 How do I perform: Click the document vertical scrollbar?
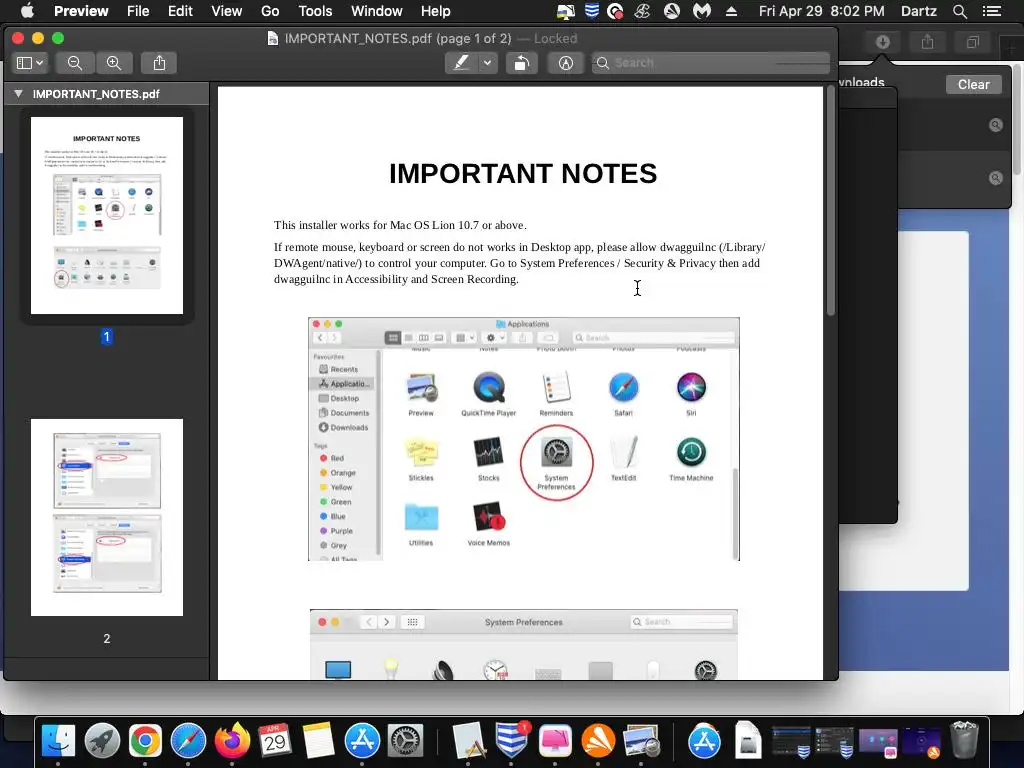pos(831,202)
